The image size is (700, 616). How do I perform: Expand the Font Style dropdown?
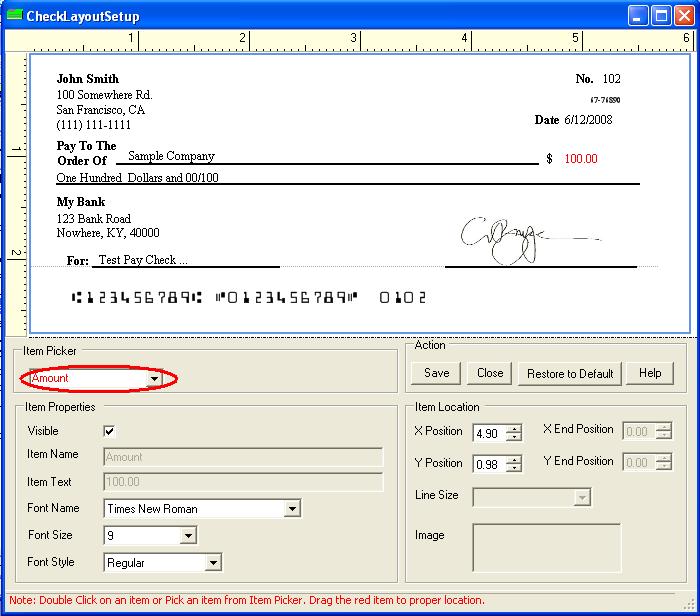[x=212, y=563]
